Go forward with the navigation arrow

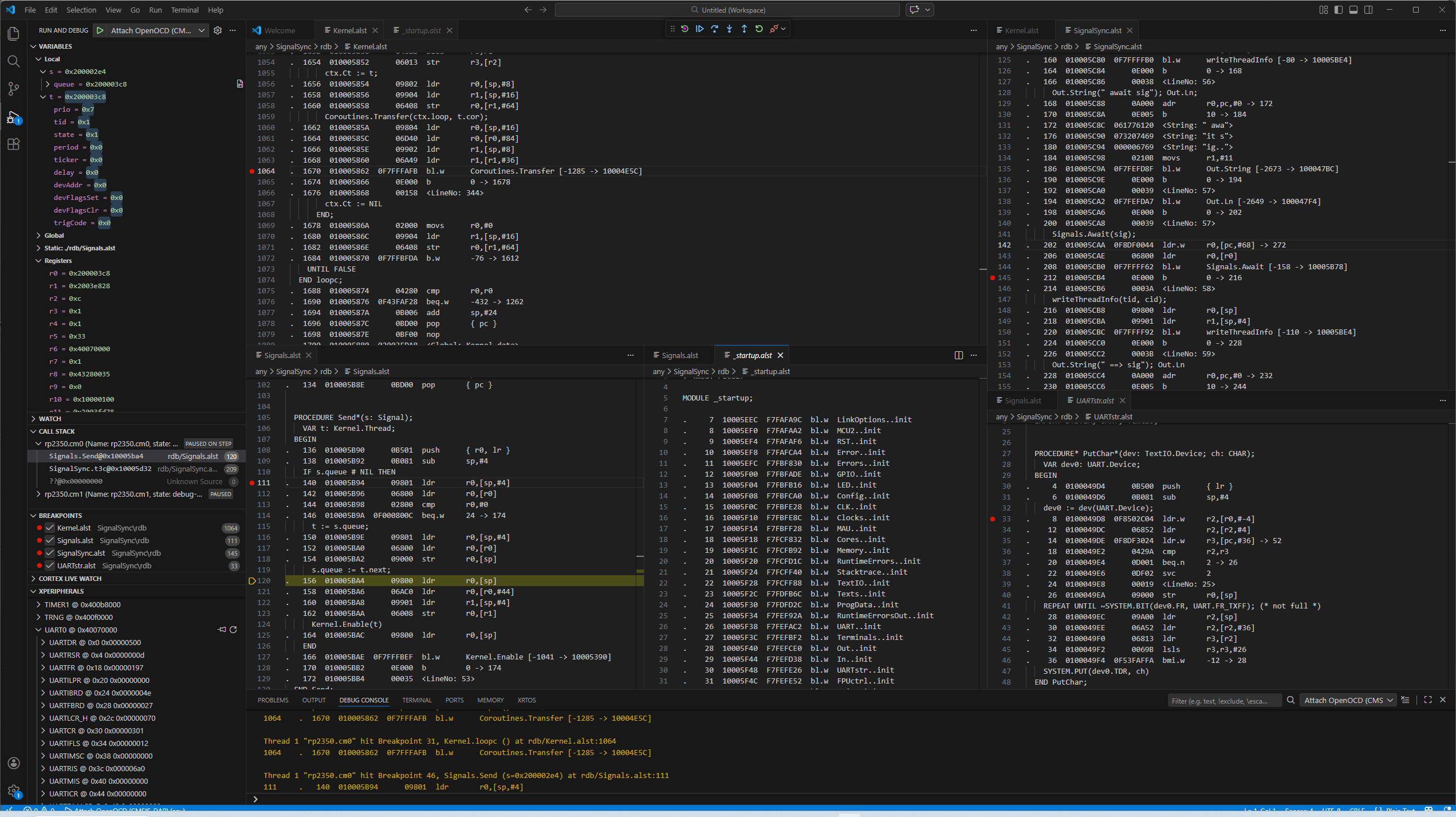543,10
